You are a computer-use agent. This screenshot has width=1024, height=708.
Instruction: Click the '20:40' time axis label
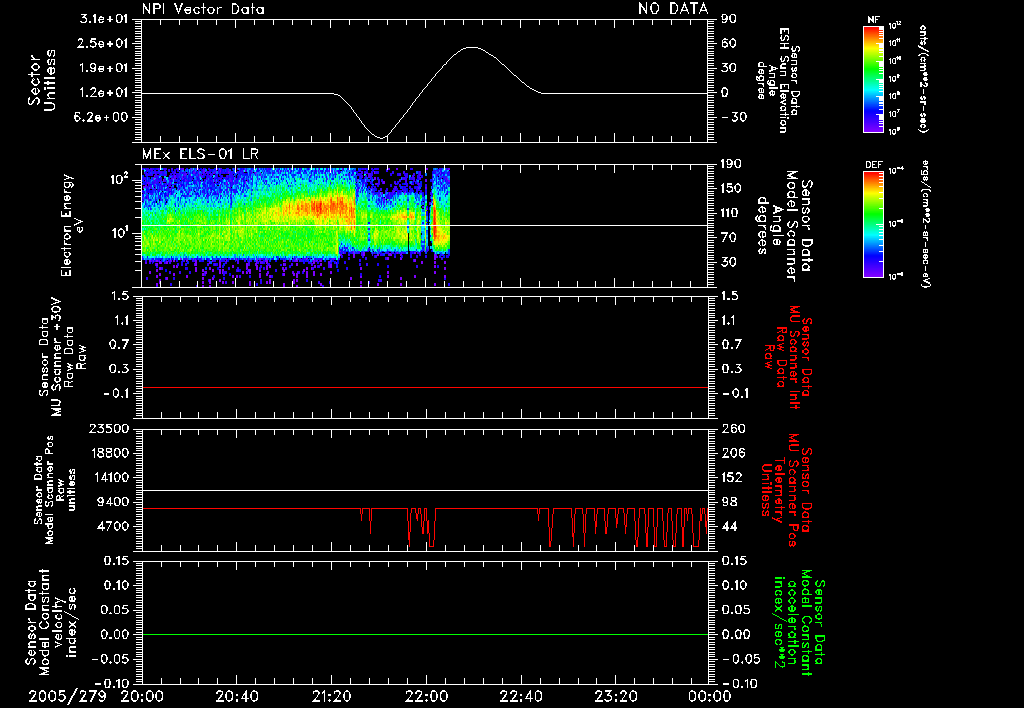tap(236, 696)
